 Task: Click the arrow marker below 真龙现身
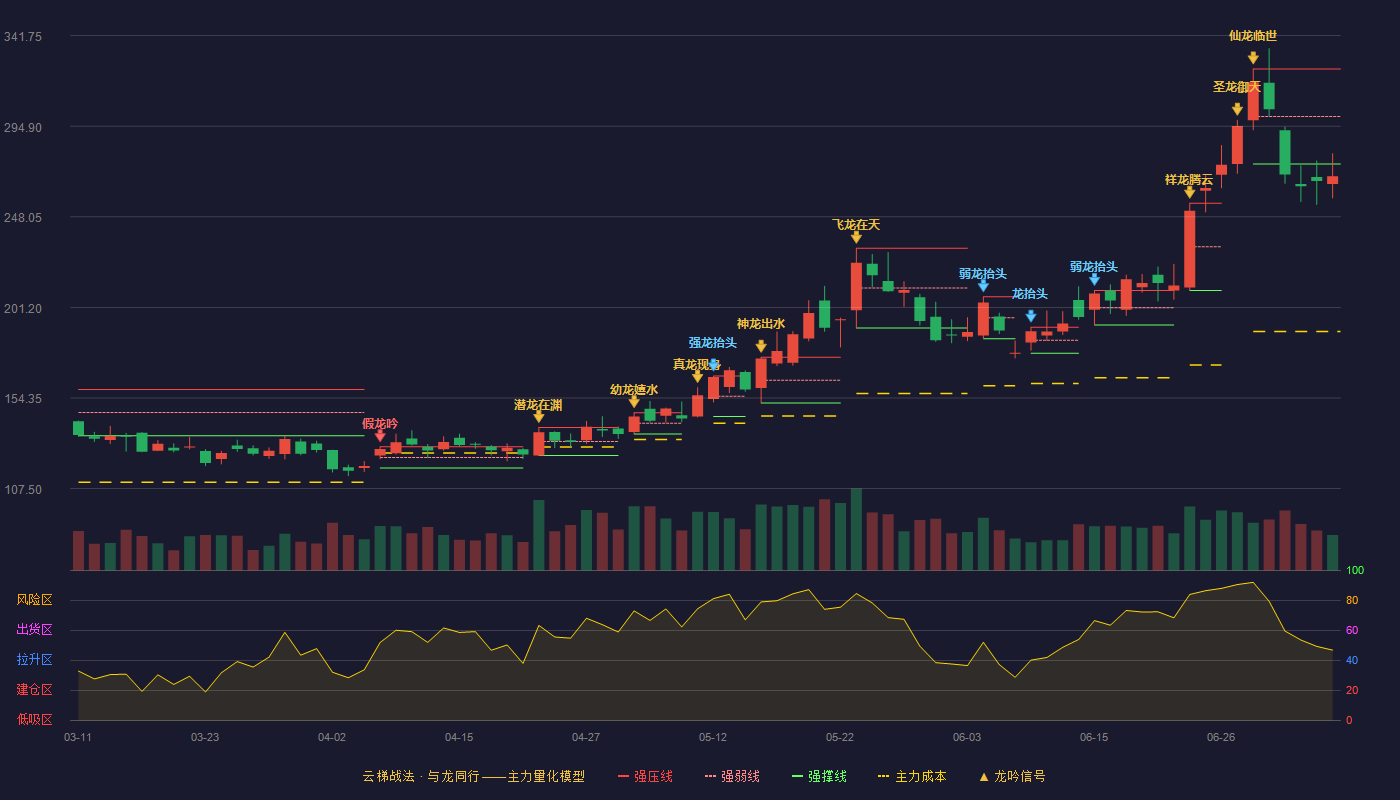698,377
